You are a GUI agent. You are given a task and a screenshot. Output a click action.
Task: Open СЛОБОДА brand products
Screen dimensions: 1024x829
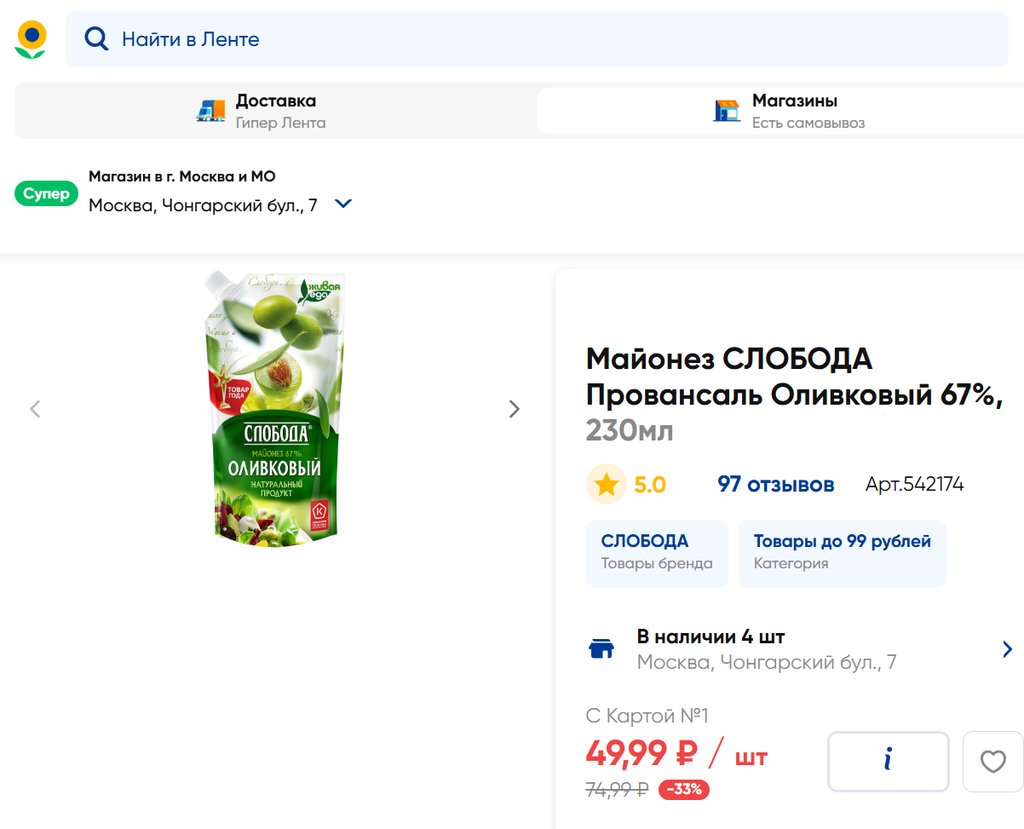click(x=656, y=552)
